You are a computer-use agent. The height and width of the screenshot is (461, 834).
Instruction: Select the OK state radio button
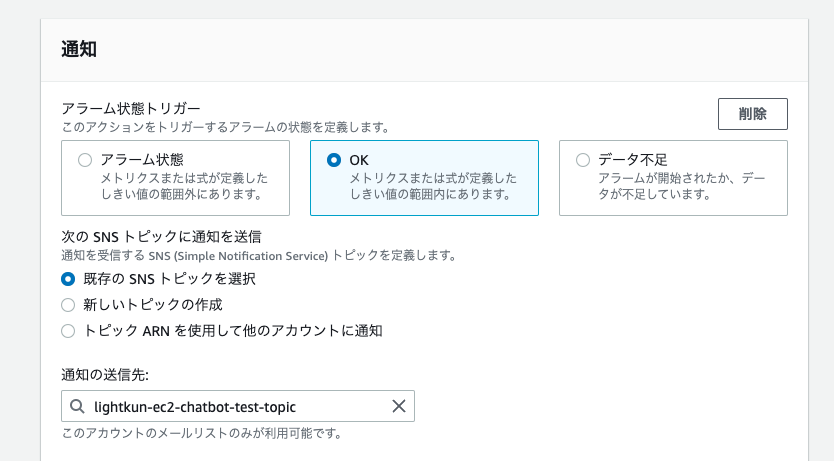pos(333,160)
